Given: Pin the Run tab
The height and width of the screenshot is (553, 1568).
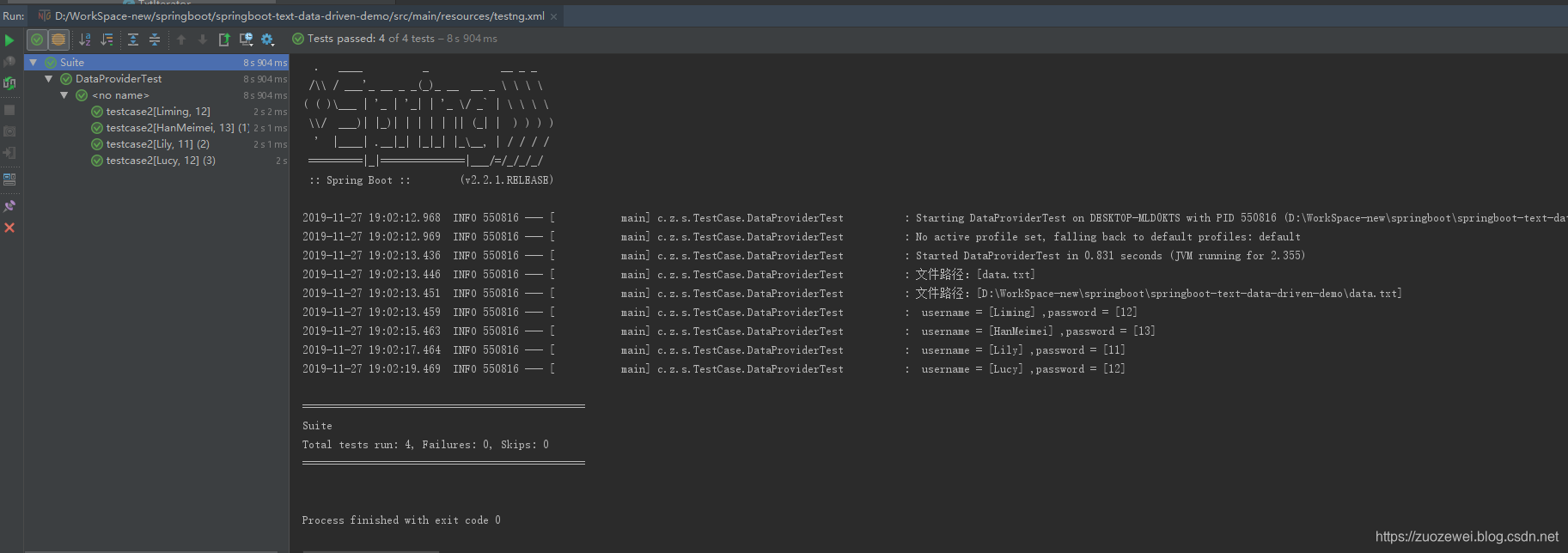Looking at the screenshot, I should [x=9, y=206].
